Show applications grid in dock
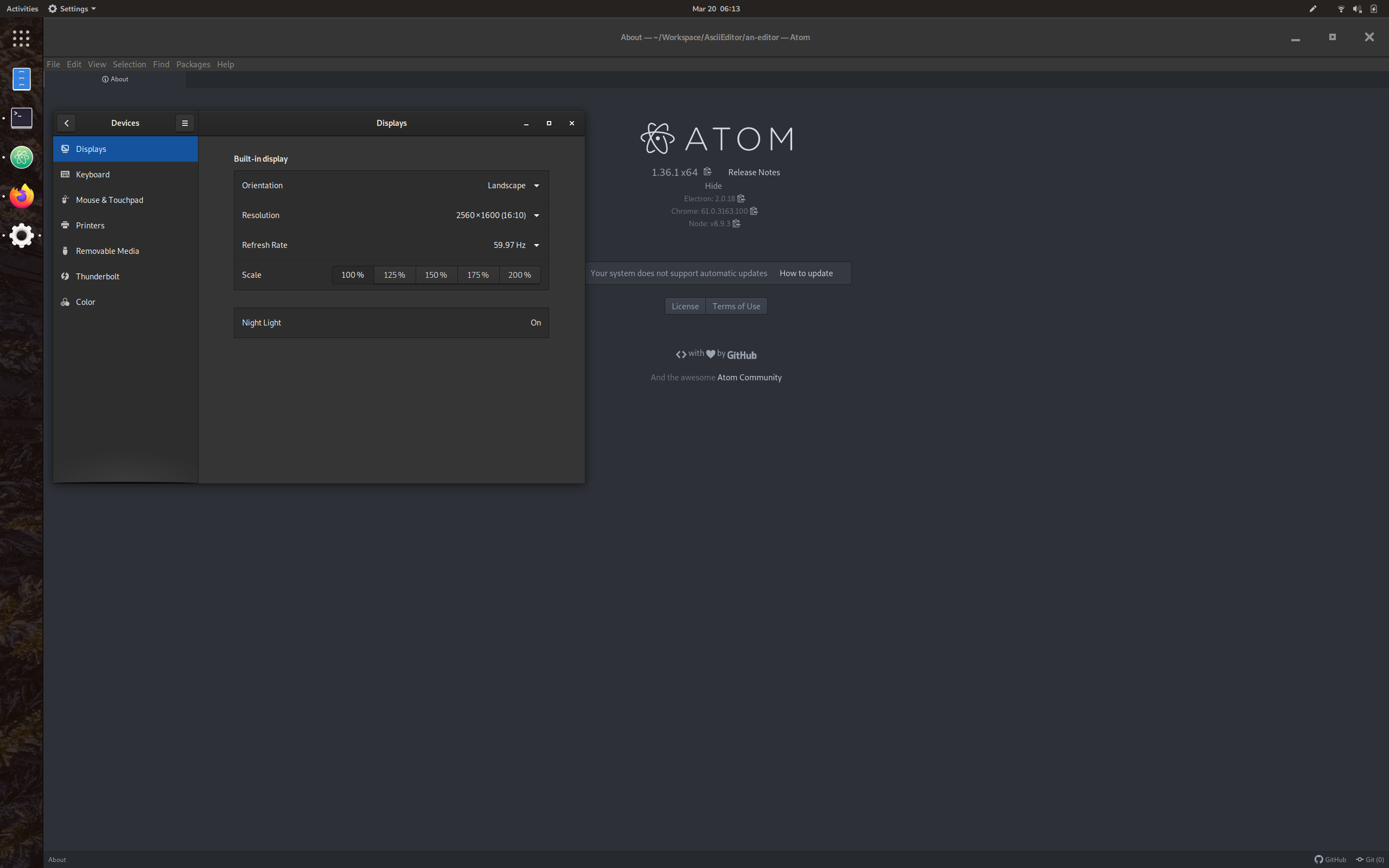The image size is (1389, 868). click(x=21, y=39)
